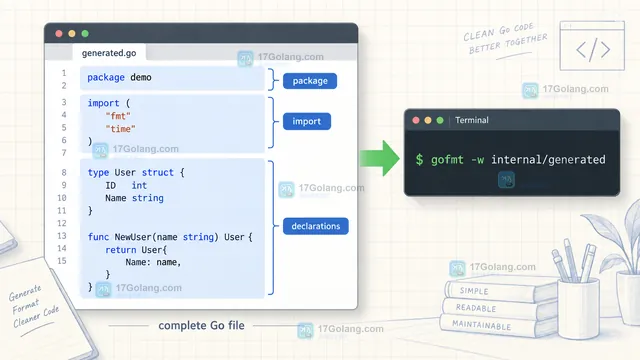
Task: Click the blue declarations label button
Action: [x=316, y=226]
